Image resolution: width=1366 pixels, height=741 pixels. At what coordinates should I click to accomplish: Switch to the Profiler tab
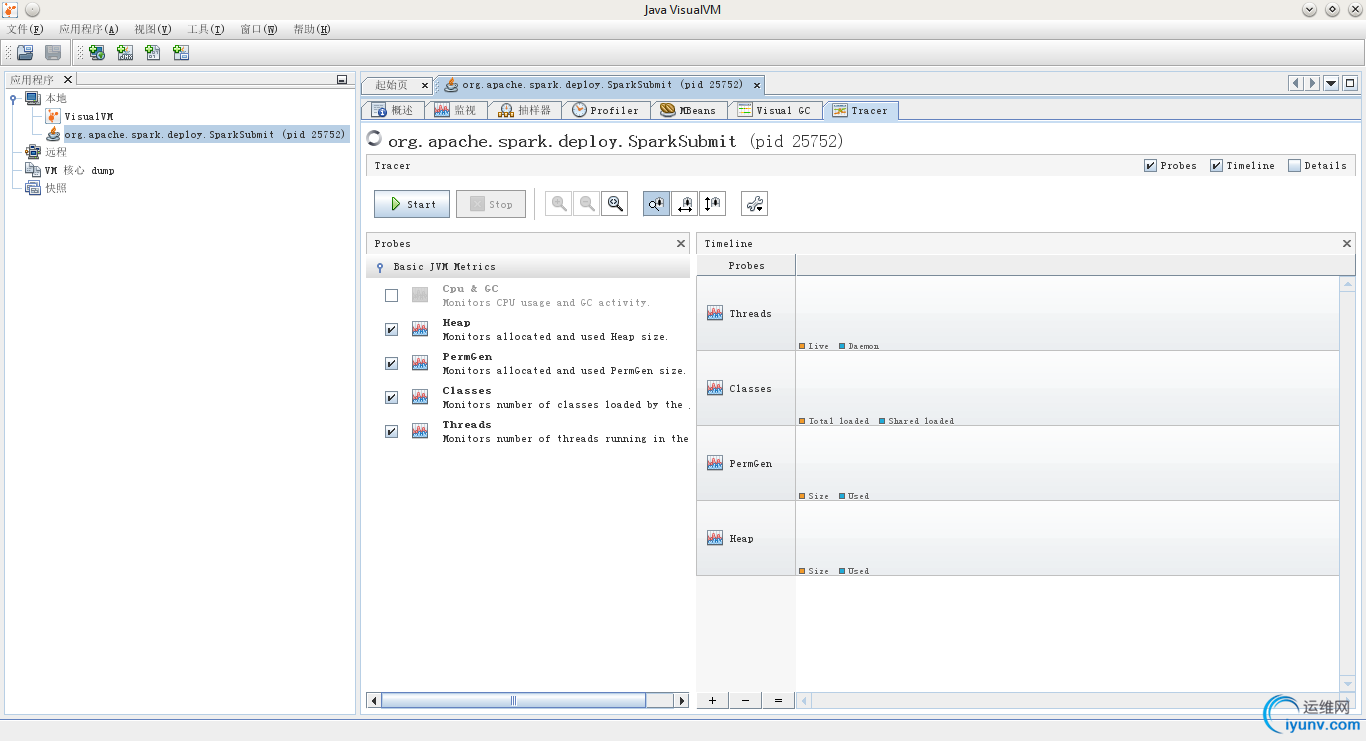[x=606, y=110]
